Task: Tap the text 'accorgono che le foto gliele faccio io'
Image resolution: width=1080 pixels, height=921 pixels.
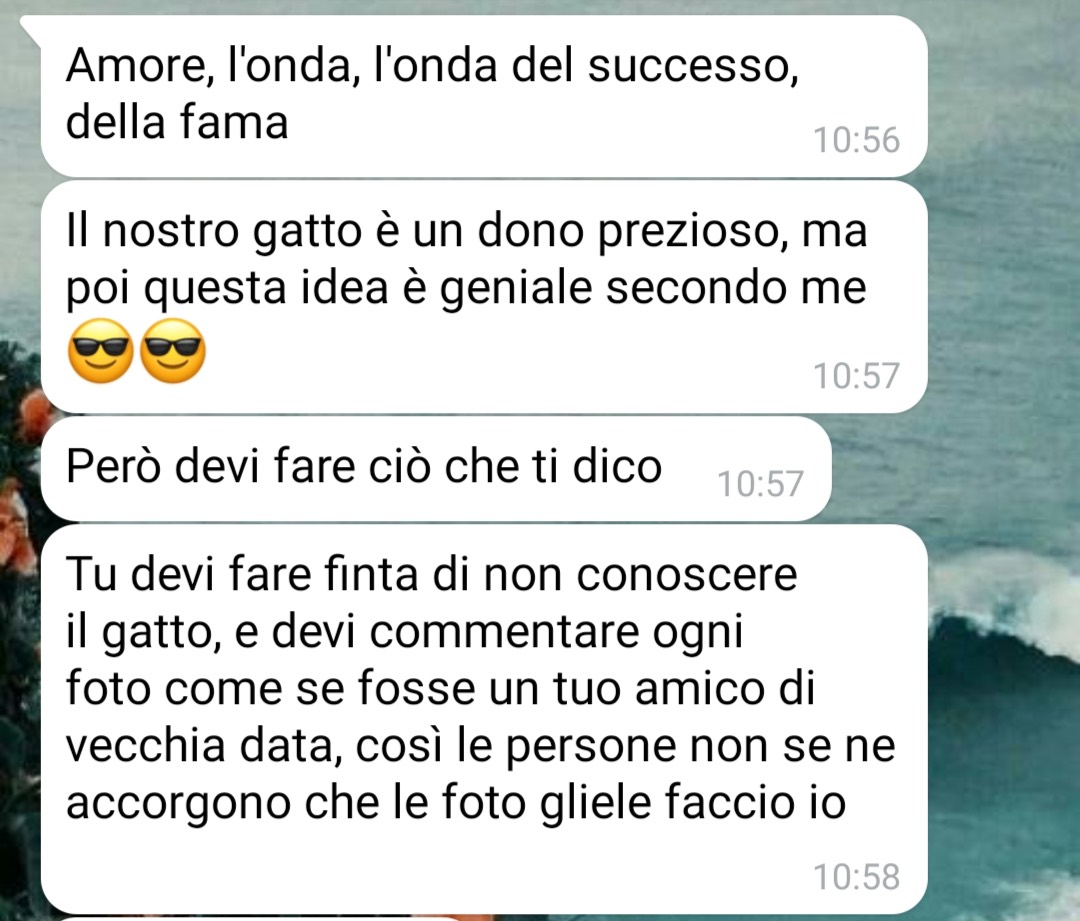Action: tap(455, 803)
